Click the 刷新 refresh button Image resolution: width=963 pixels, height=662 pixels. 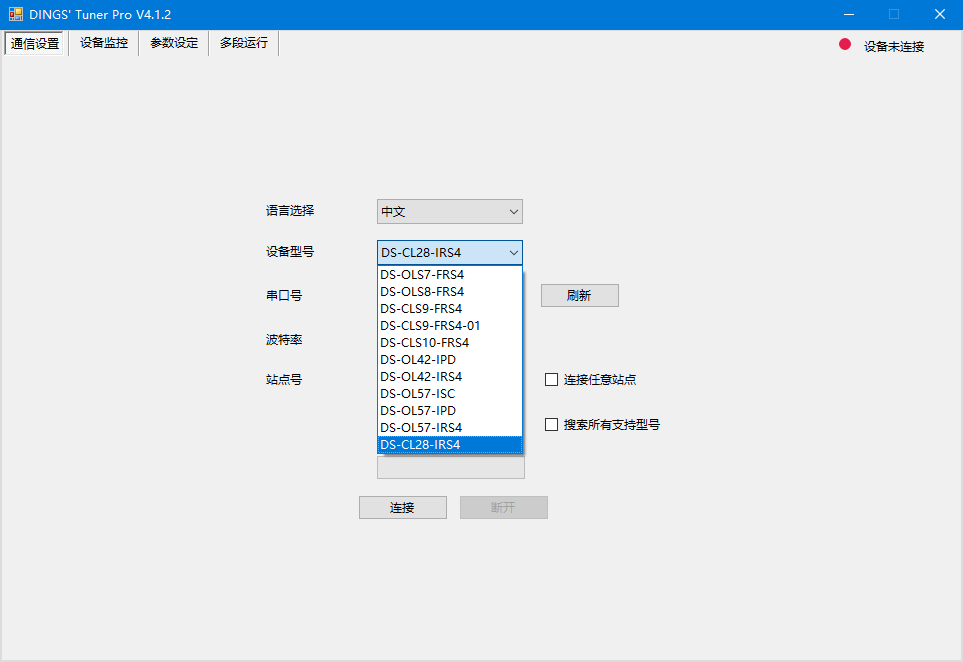(579, 295)
